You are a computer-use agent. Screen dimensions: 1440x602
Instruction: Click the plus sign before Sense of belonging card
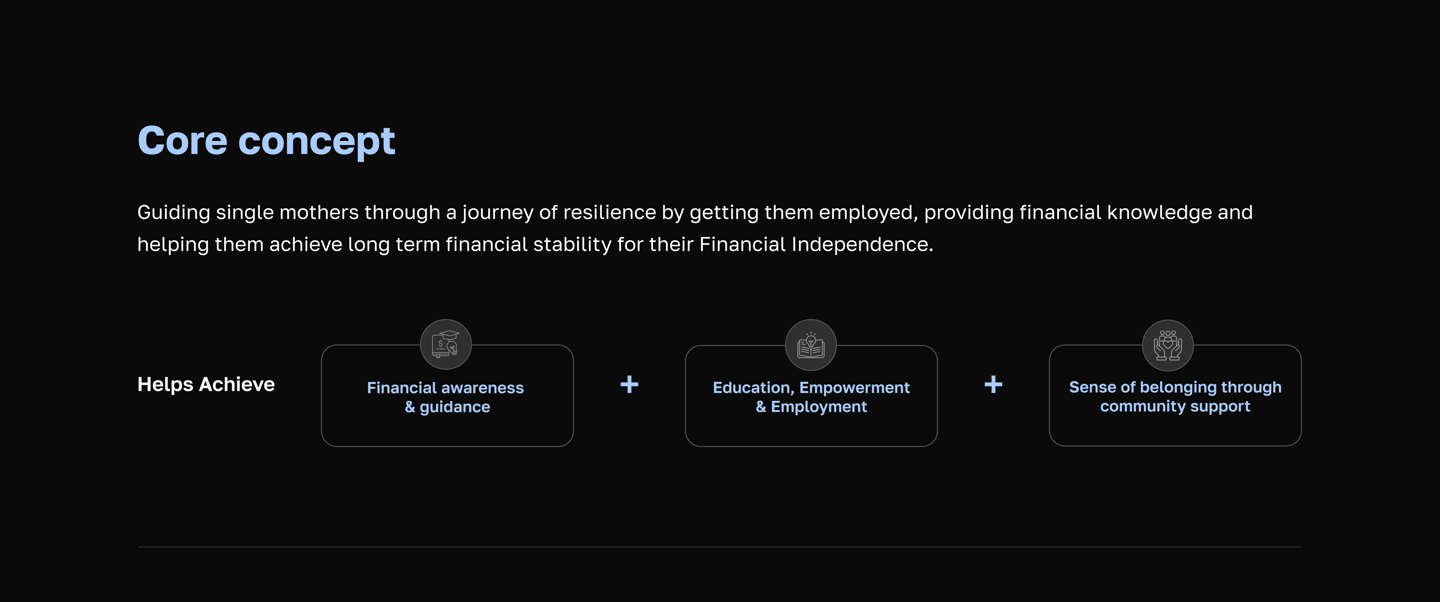coord(993,385)
